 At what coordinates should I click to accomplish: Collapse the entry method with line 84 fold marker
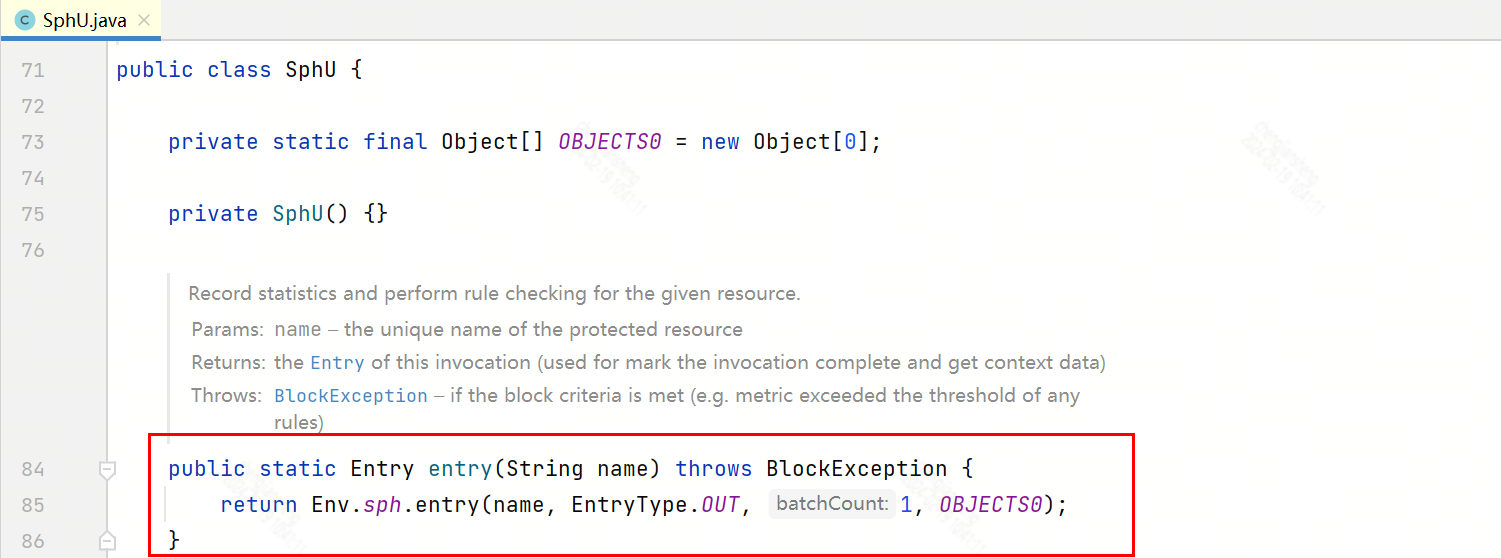coord(107,469)
